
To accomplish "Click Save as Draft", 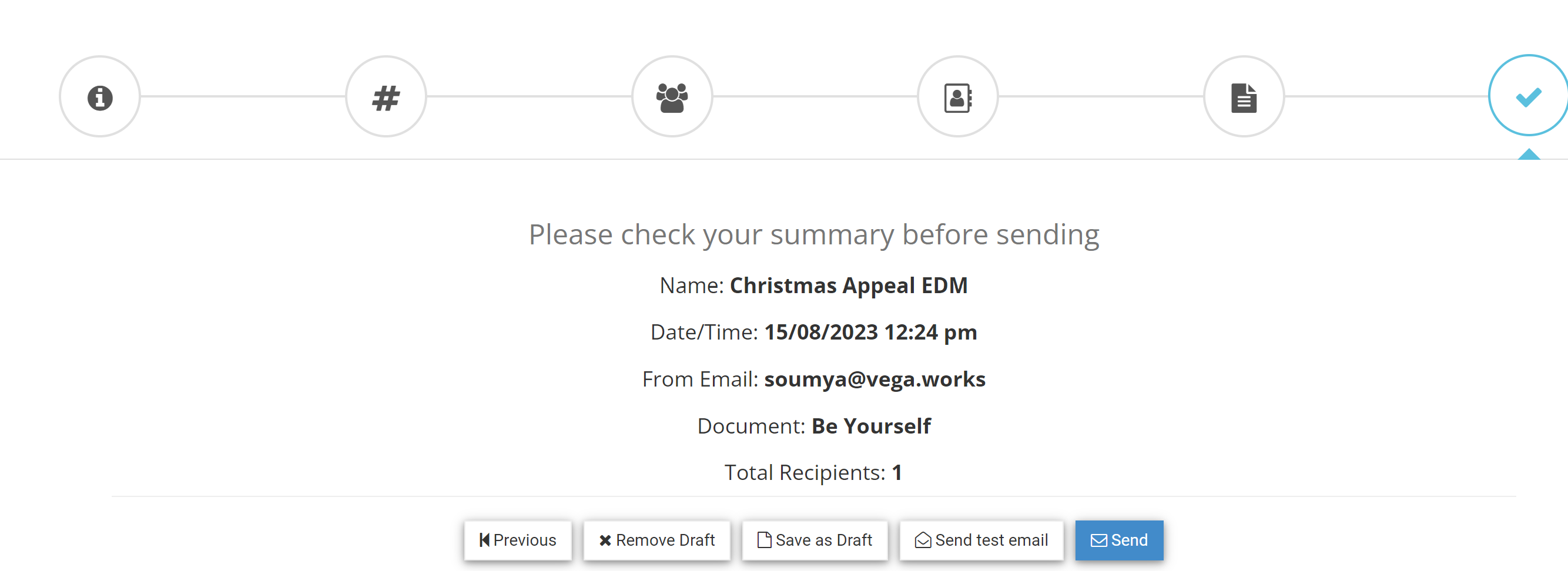I will [x=815, y=540].
